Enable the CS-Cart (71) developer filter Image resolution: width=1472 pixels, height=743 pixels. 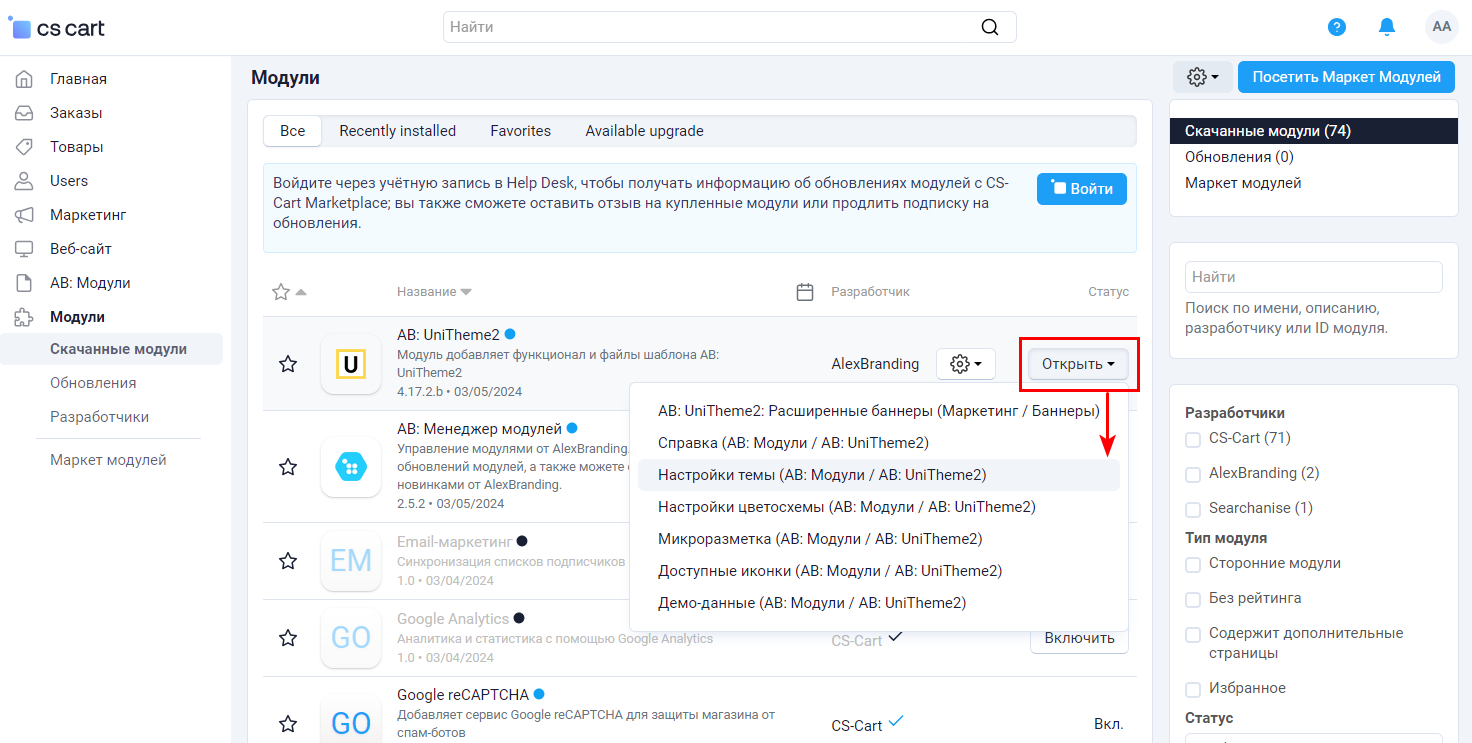coord(1192,439)
